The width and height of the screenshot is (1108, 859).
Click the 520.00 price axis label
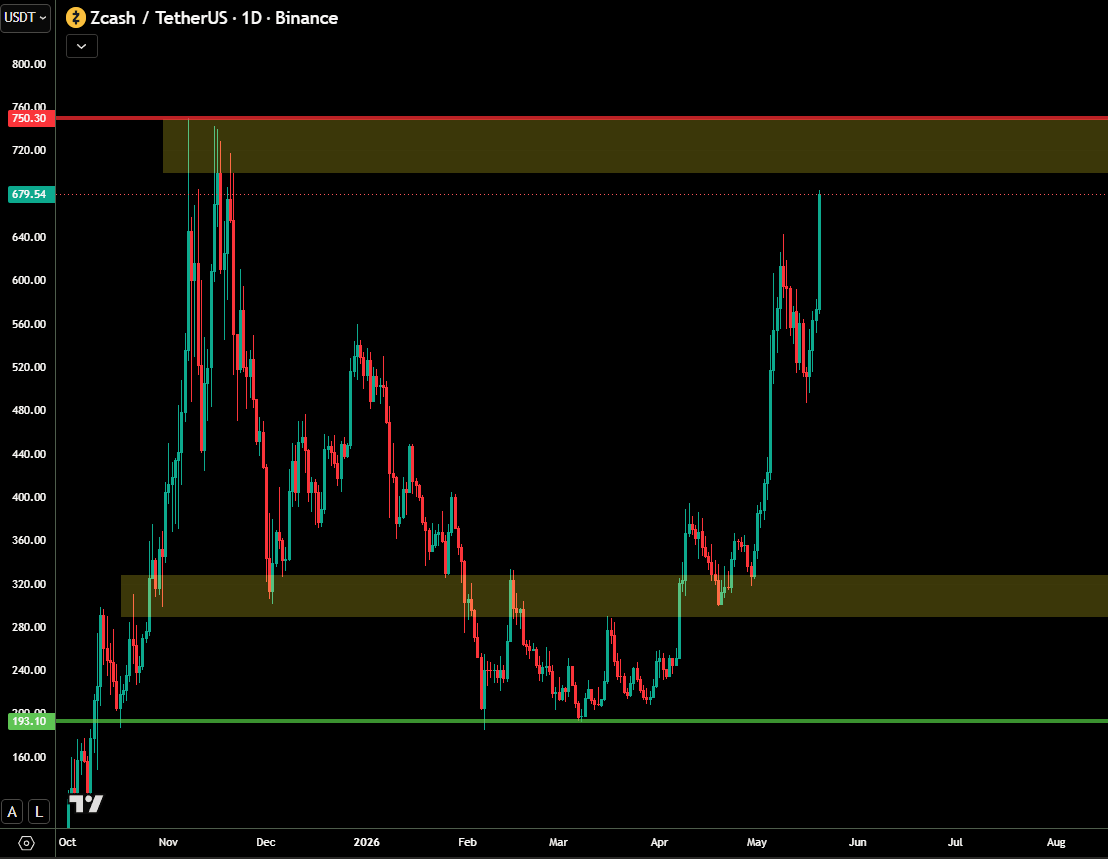click(x=29, y=367)
